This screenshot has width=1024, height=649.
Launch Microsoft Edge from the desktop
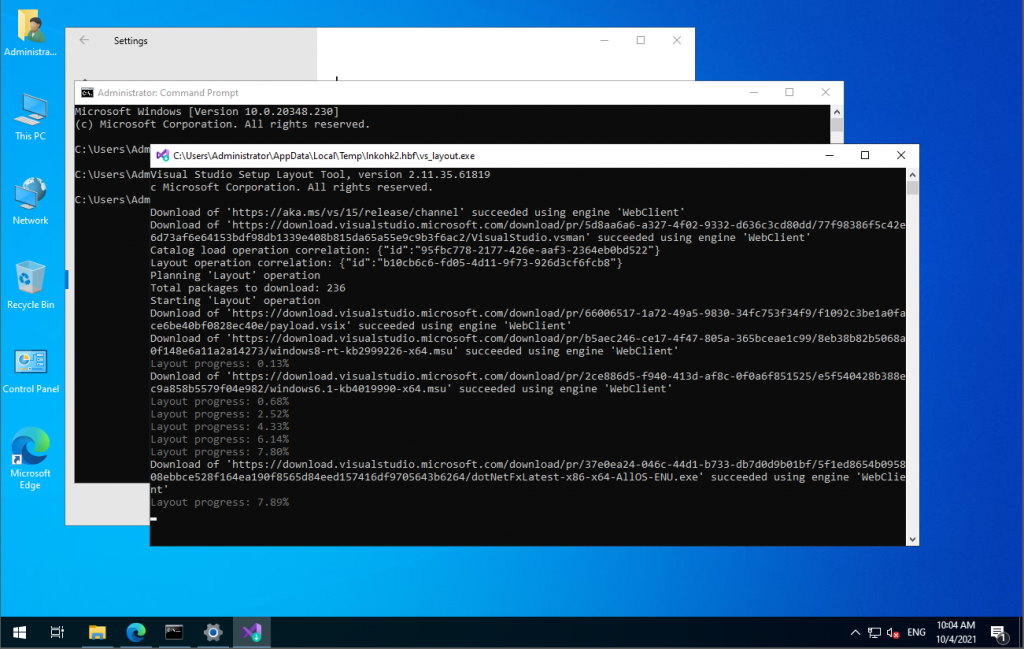coord(30,458)
